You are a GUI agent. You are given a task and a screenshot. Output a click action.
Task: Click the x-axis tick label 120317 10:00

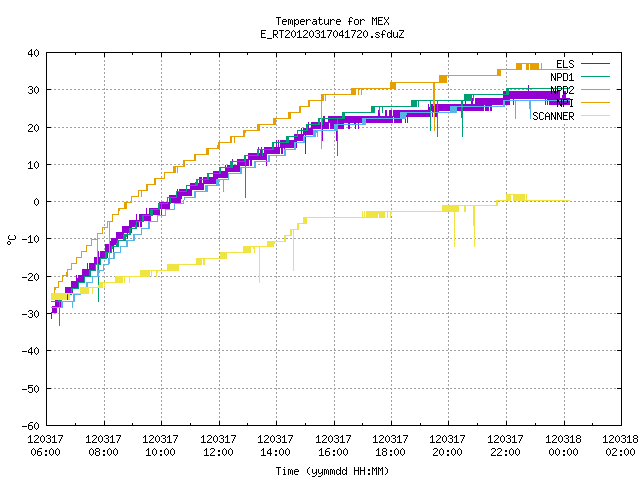pos(160,445)
